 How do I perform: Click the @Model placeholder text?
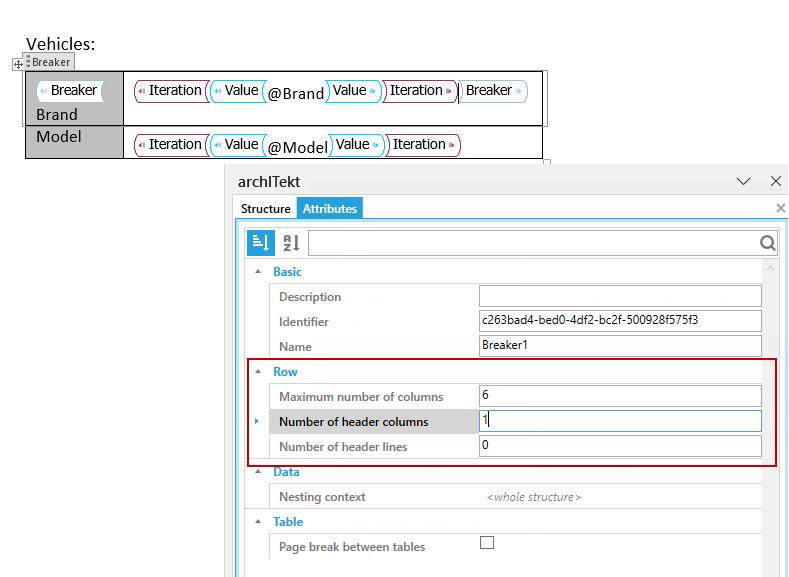(x=297, y=147)
